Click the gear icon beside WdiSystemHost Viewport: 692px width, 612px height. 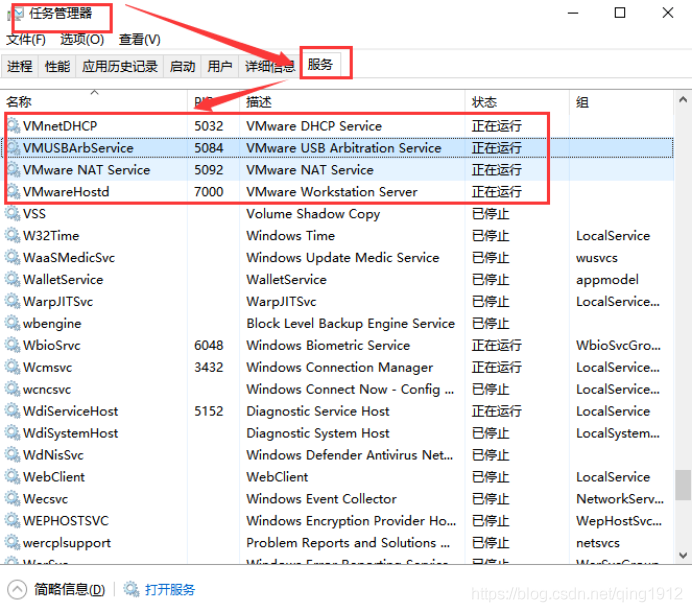click(13, 433)
